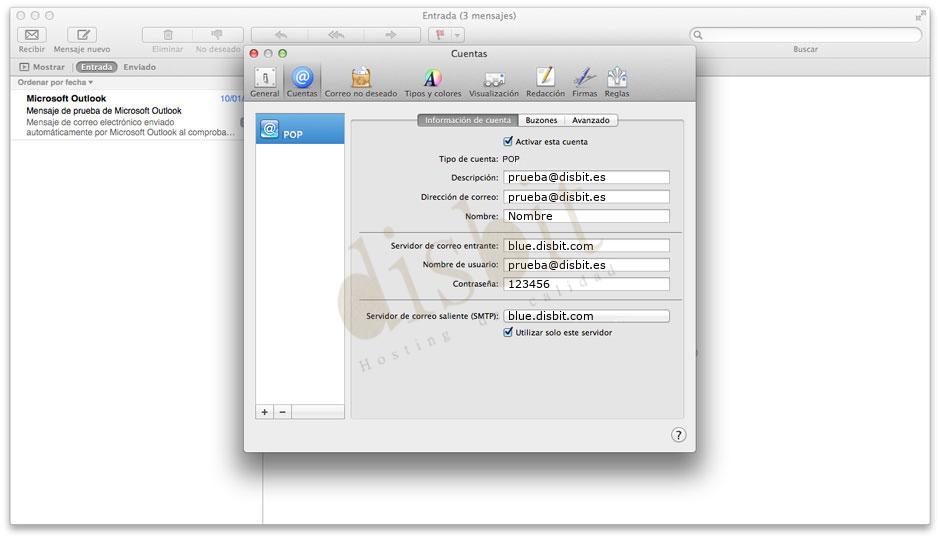Click the Mensaje nuevo compose icon
Screen dimensions: 940x539
coord(82,35)
